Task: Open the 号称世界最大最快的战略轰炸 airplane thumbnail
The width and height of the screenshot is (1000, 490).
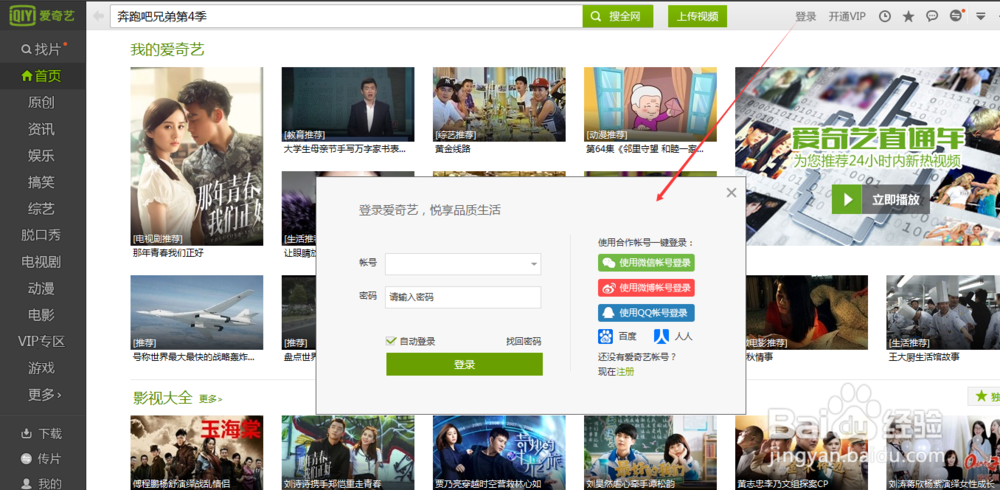Action: click(196, 313)
